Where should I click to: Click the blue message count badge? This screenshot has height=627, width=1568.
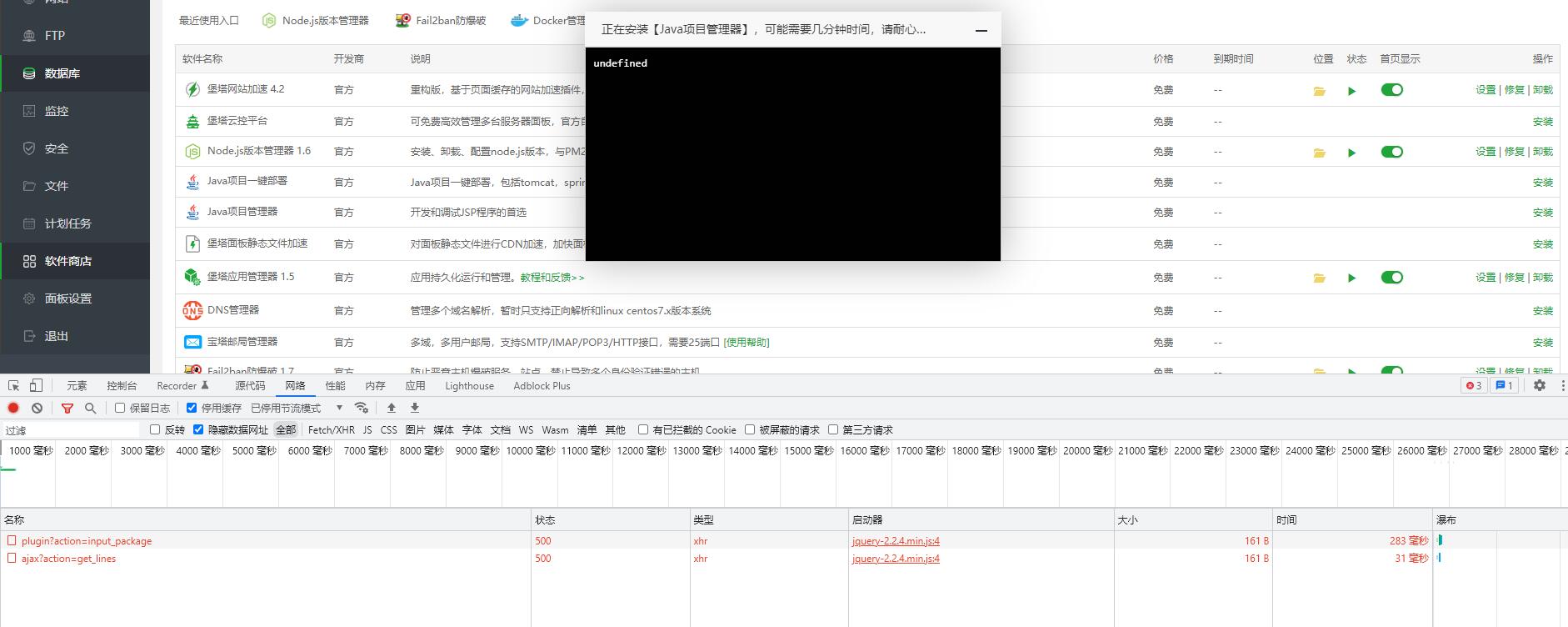tap(1504, 385)
